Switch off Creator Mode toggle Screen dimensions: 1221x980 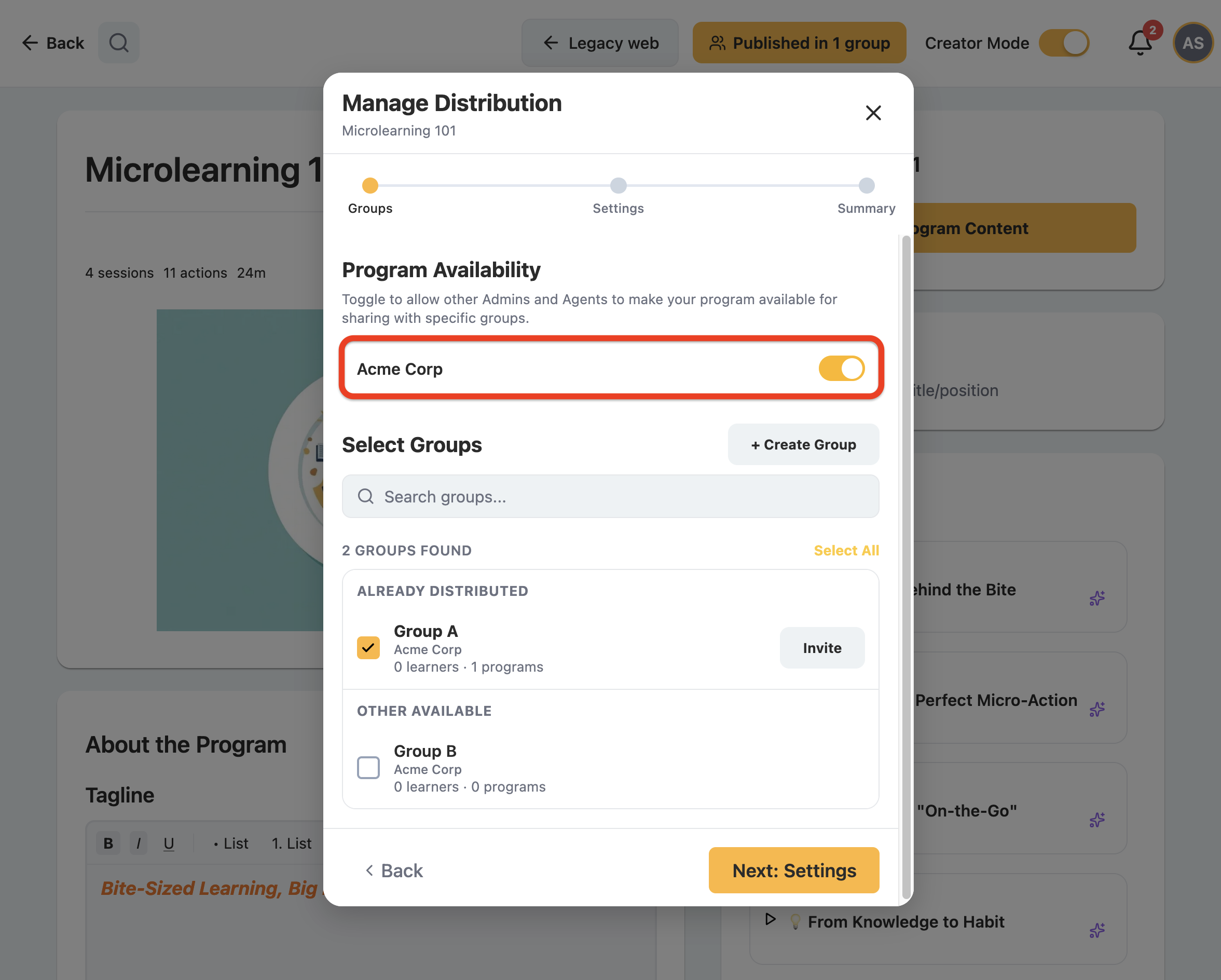(x=1064, y=43)
